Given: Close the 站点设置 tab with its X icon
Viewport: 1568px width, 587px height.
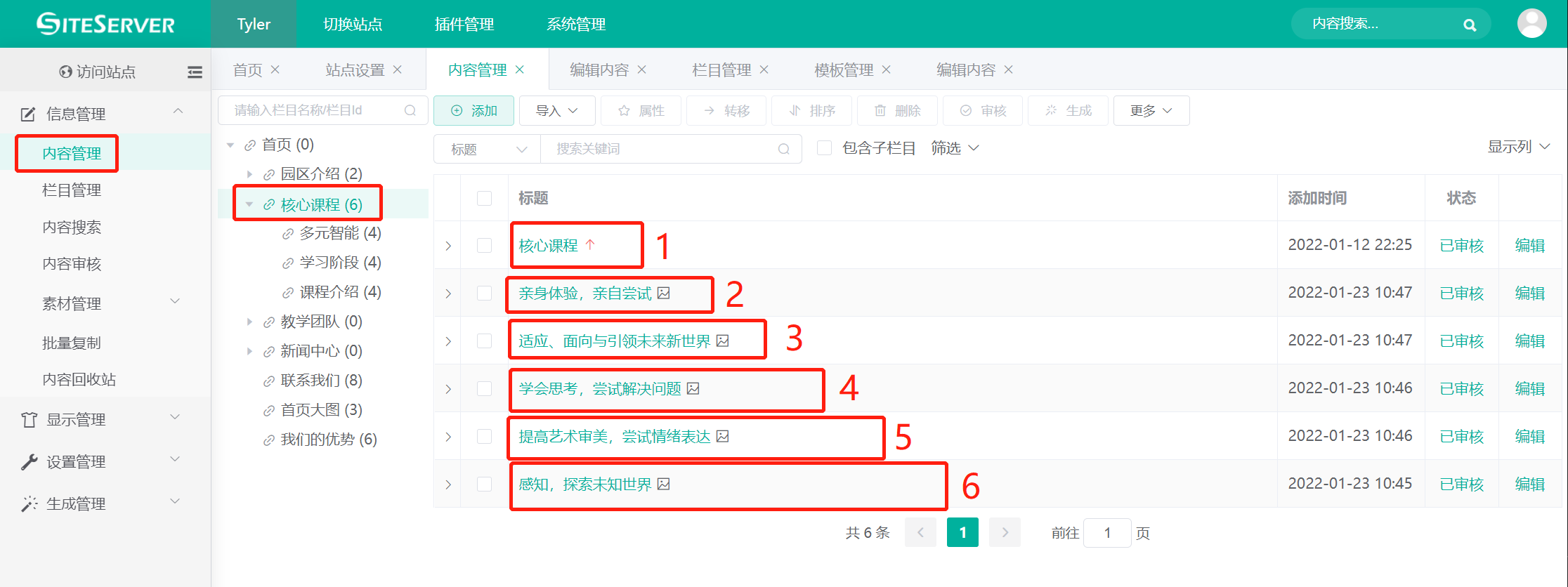Looking at the screenshot, I should click(398, 70).
